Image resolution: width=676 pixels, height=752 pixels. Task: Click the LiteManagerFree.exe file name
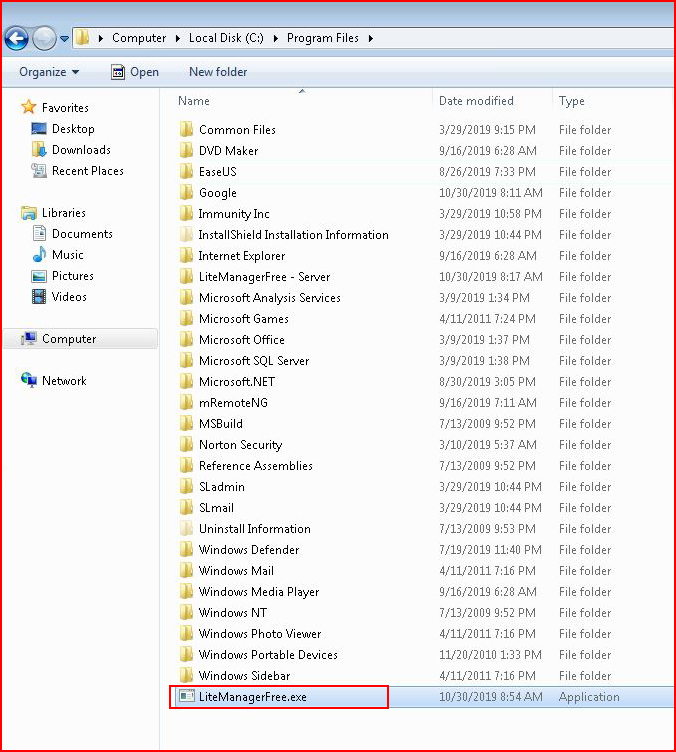253,697
